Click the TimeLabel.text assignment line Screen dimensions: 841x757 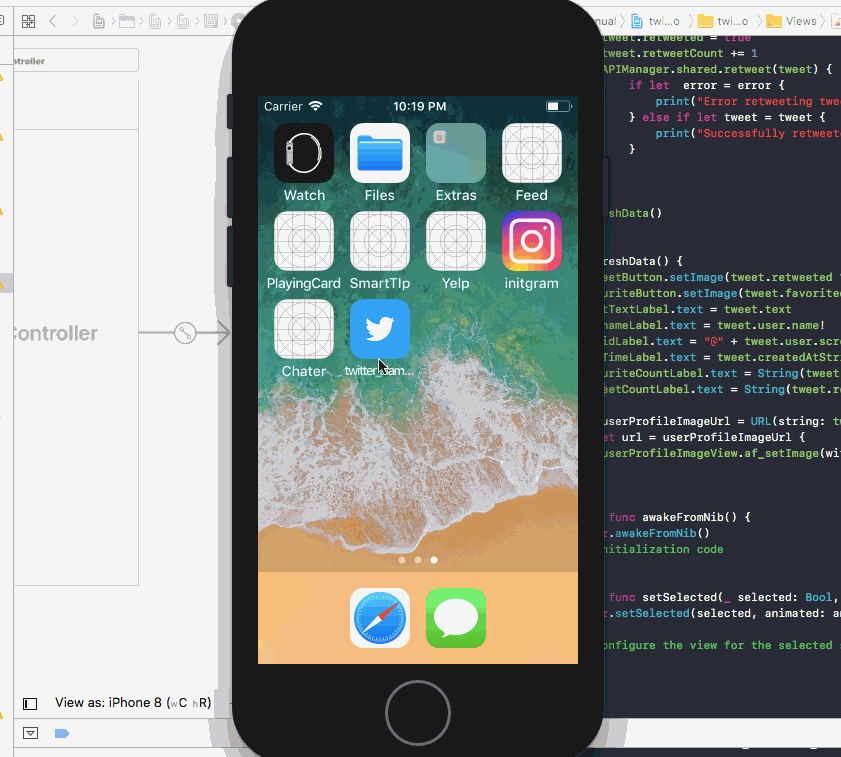coord(722,357)
